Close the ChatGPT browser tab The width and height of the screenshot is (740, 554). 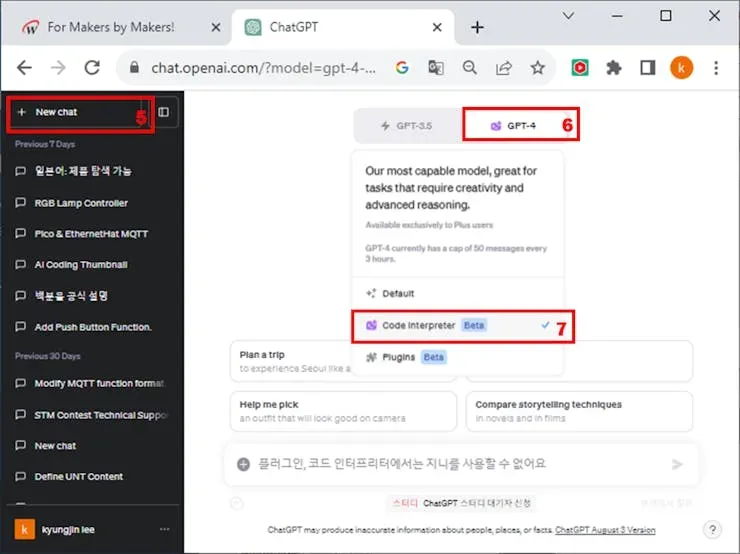click(x=437, y=27)
